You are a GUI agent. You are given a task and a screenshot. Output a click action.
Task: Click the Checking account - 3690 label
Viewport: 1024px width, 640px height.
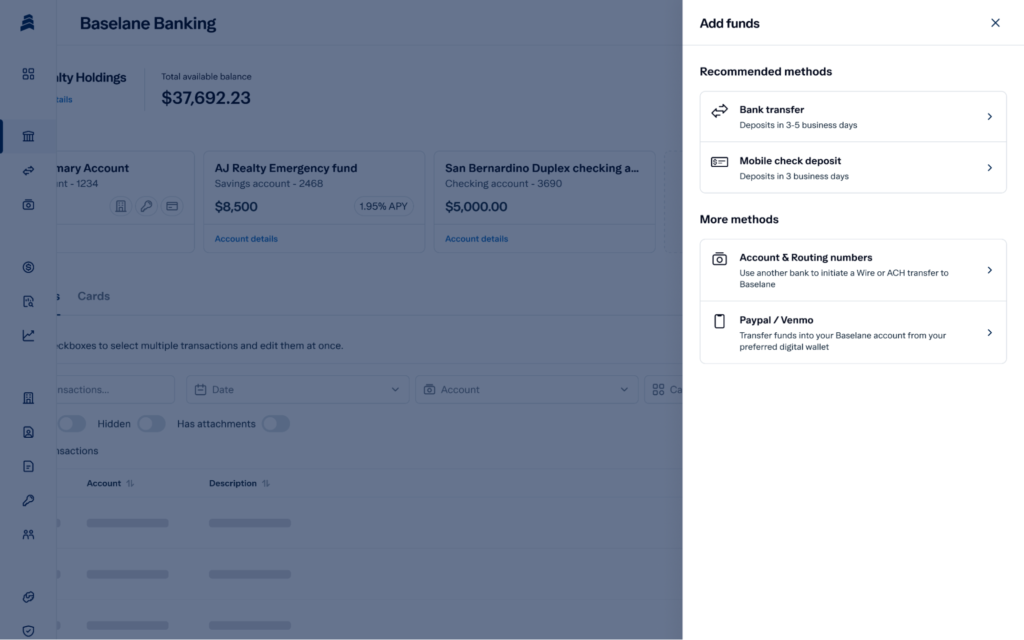coord(504,184)
